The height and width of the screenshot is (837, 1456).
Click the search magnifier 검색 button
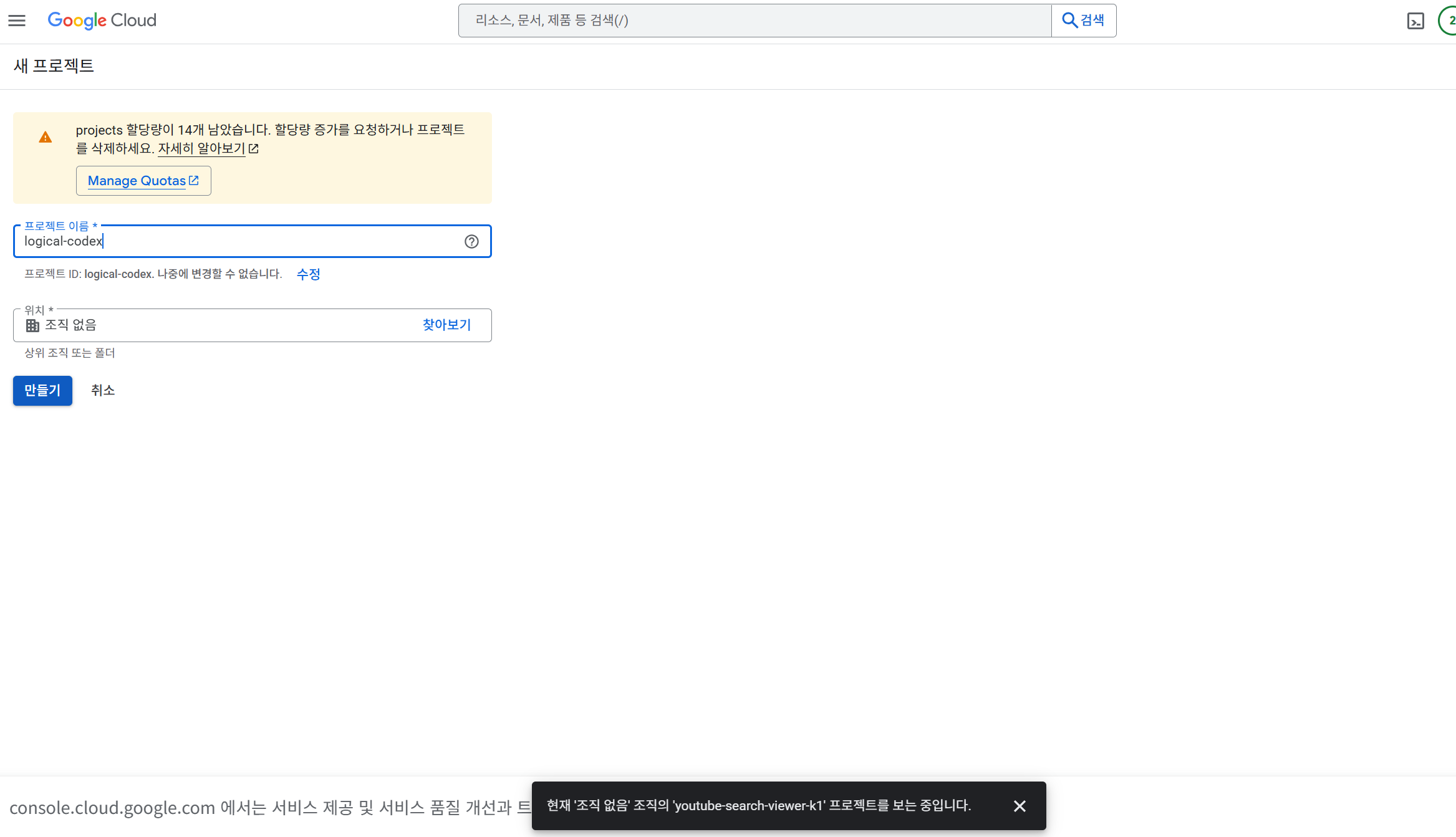pos(1083,21)
